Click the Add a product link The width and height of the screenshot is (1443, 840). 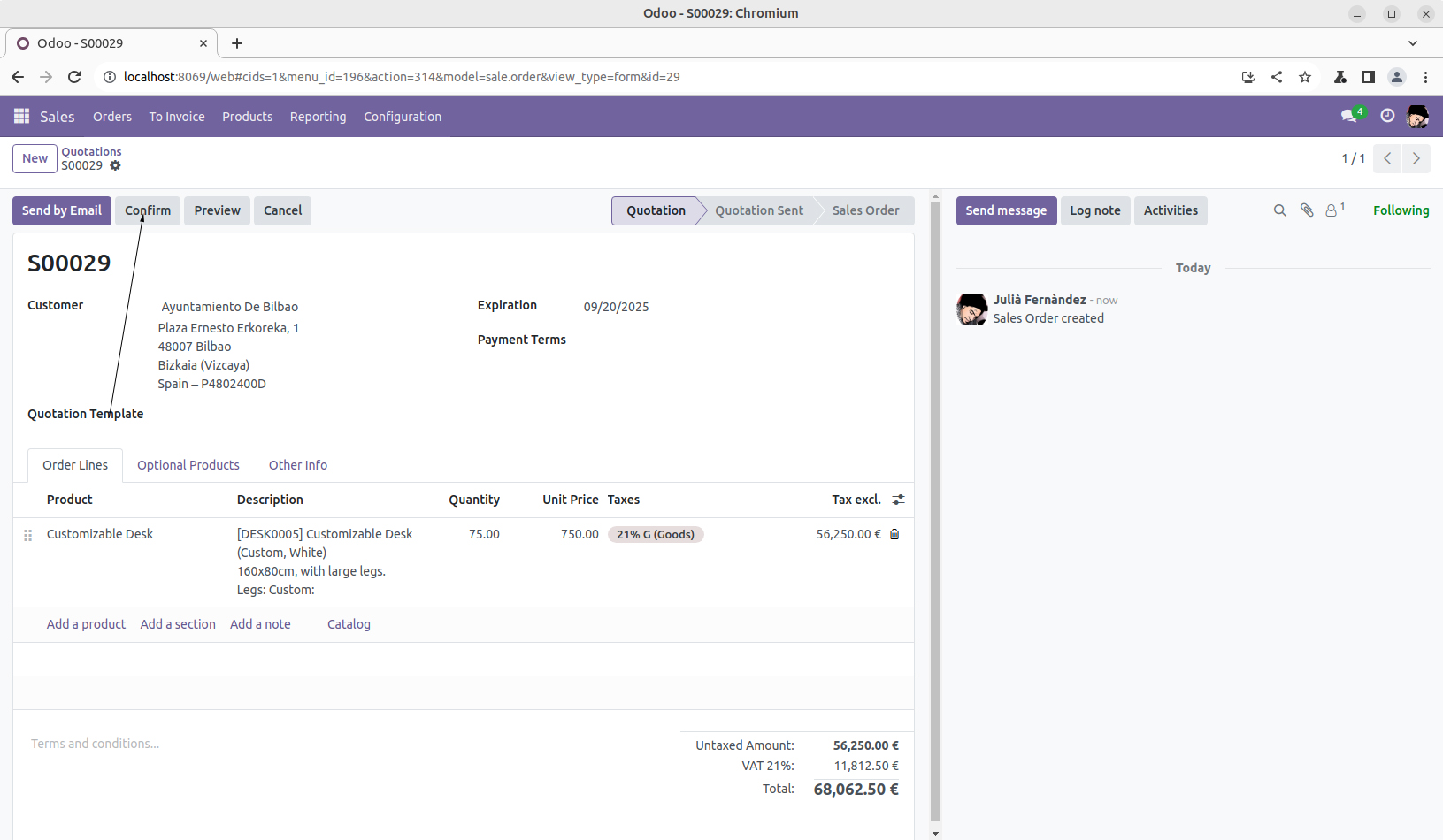pyautogui.click(x=86, y=624)
